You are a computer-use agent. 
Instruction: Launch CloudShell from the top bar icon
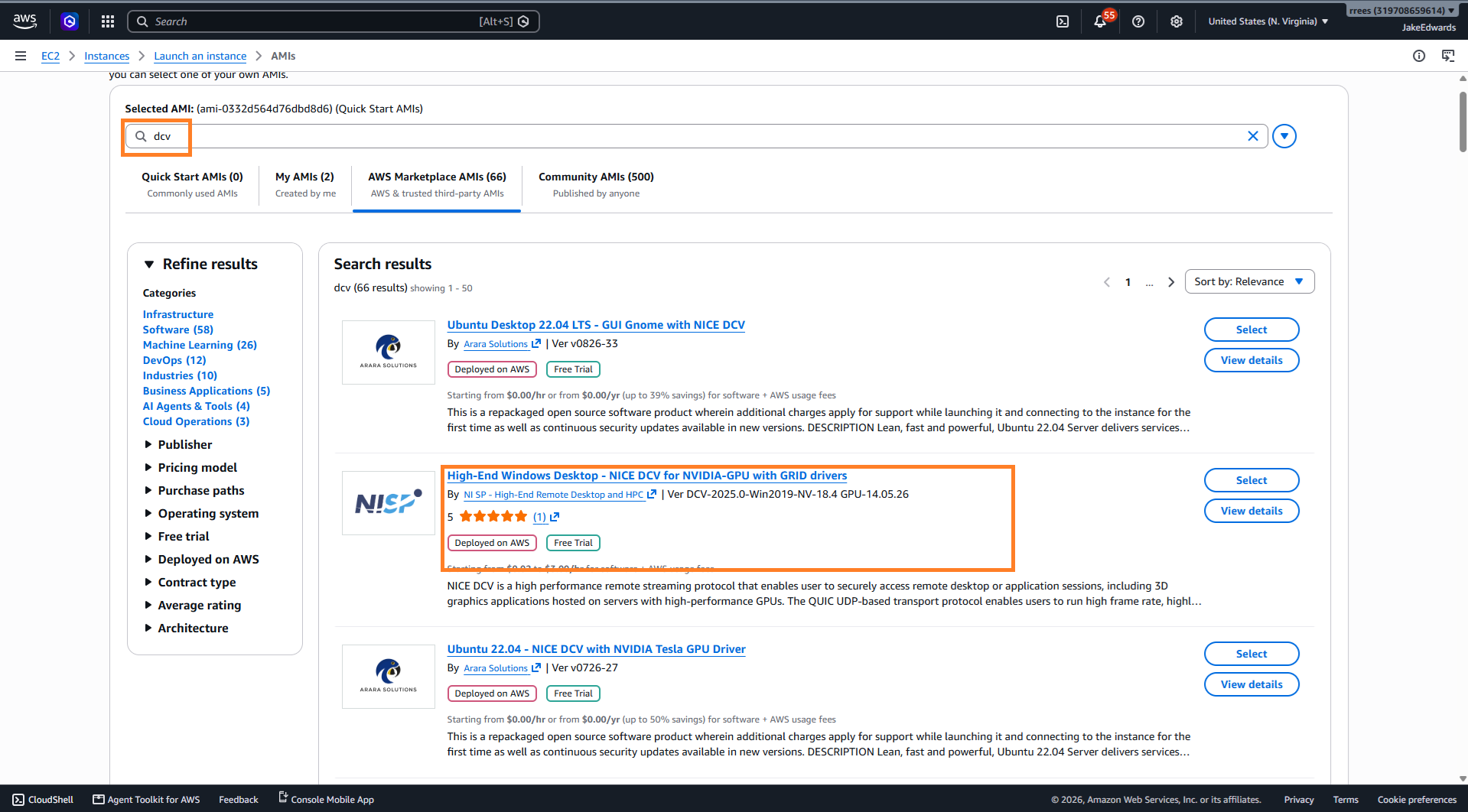point(1063,21)
